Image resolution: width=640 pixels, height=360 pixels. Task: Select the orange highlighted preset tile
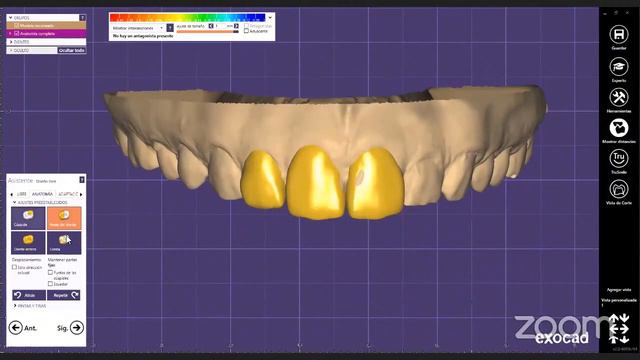64,218
